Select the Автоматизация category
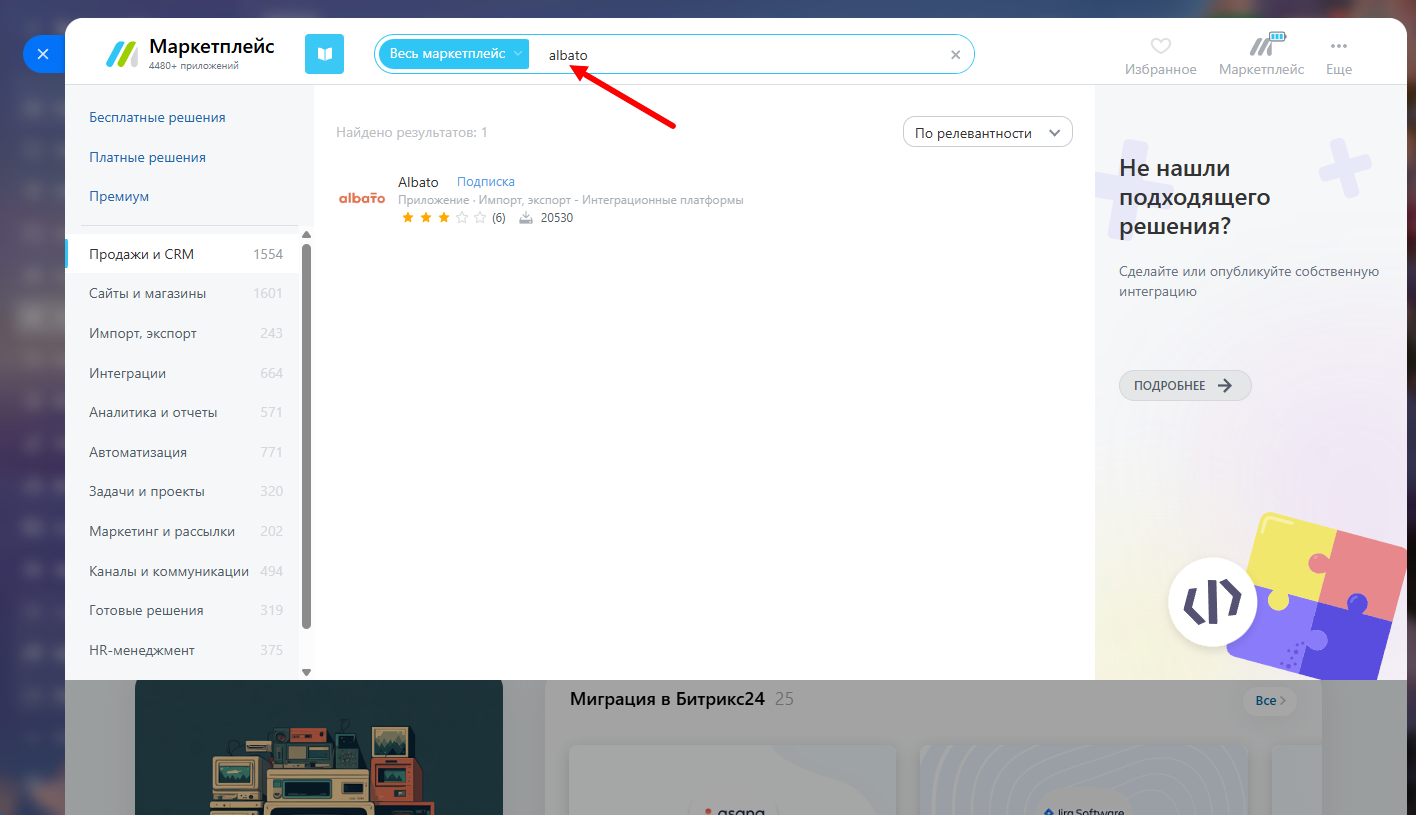The image size is (1416, 815). (x=138, y=452)
